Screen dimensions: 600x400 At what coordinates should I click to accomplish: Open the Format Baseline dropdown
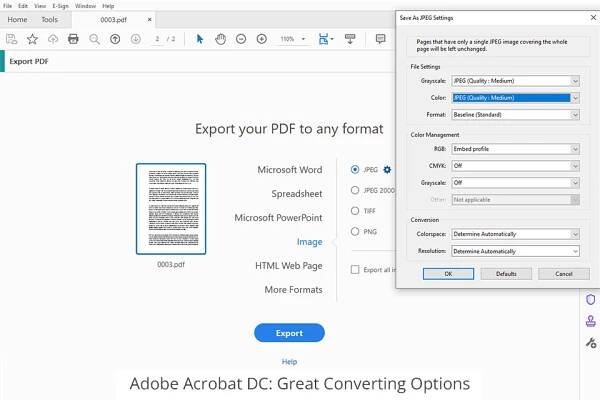(515, 114)
